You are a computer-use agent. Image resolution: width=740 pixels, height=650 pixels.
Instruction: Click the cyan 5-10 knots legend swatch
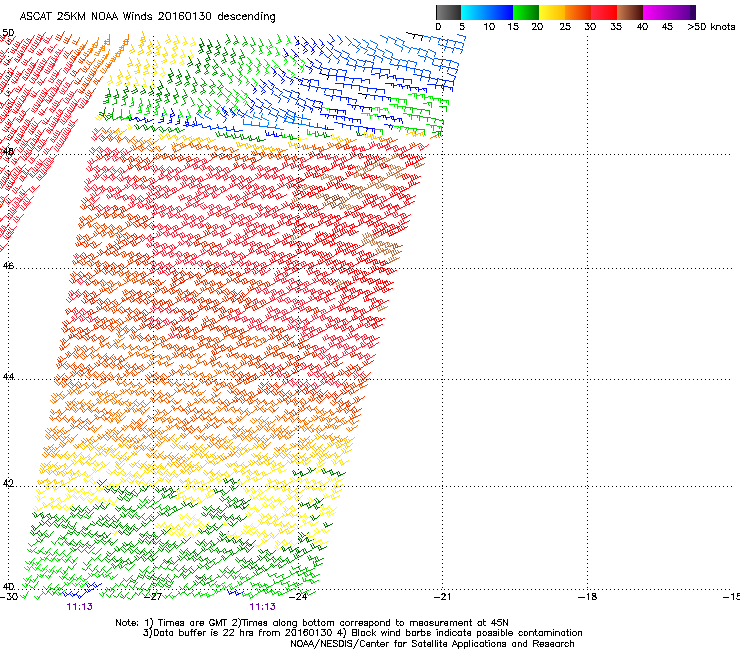pos(474,12)
